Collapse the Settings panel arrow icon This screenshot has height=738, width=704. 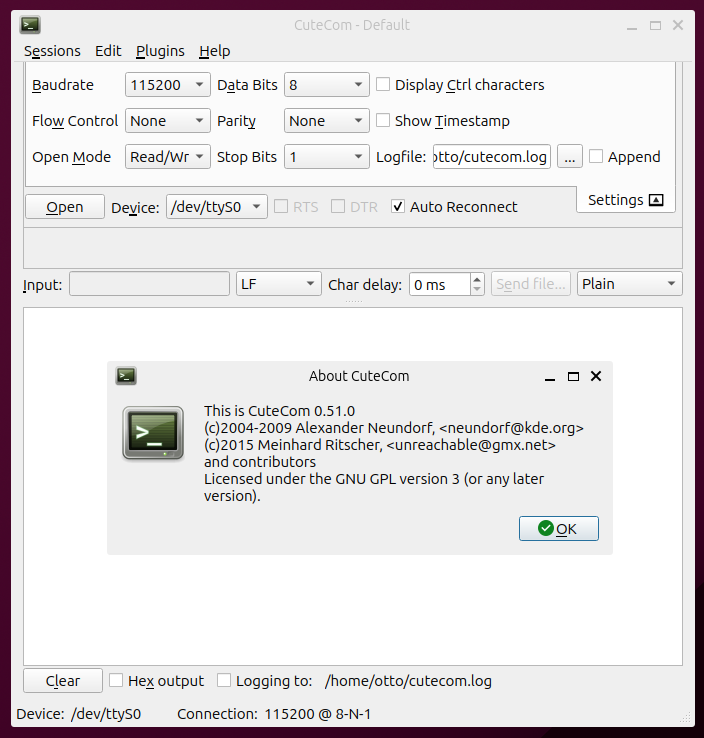[x=656, y=200]
